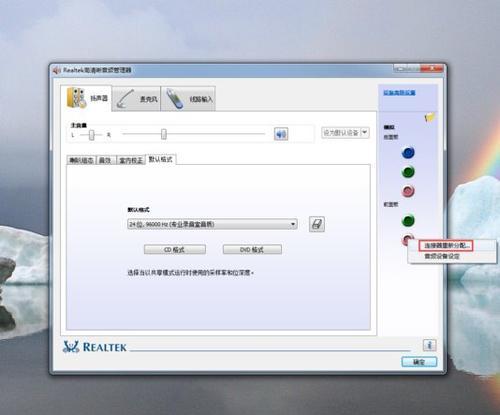This screenshot has width=500, height=415.
Task: Mute the speaker with the blue speaker icon
Action: [281, 134]
